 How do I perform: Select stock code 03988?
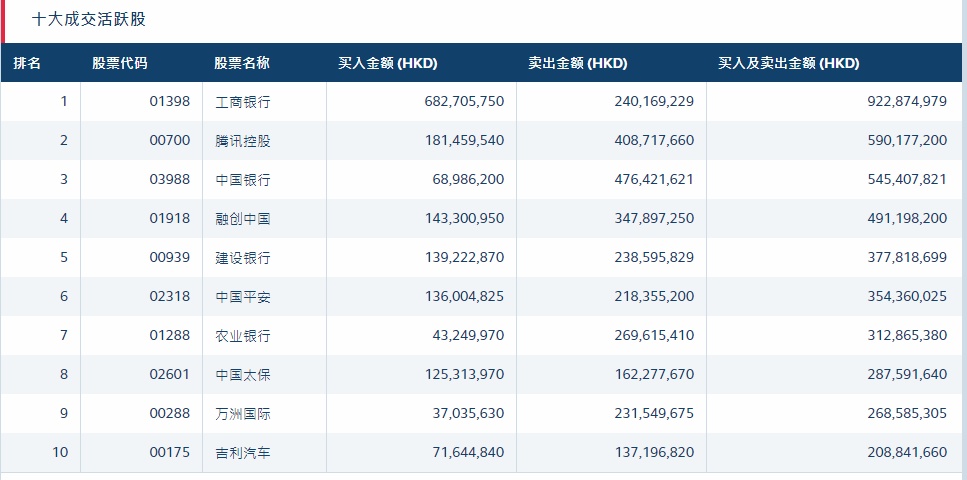[170, 179]
